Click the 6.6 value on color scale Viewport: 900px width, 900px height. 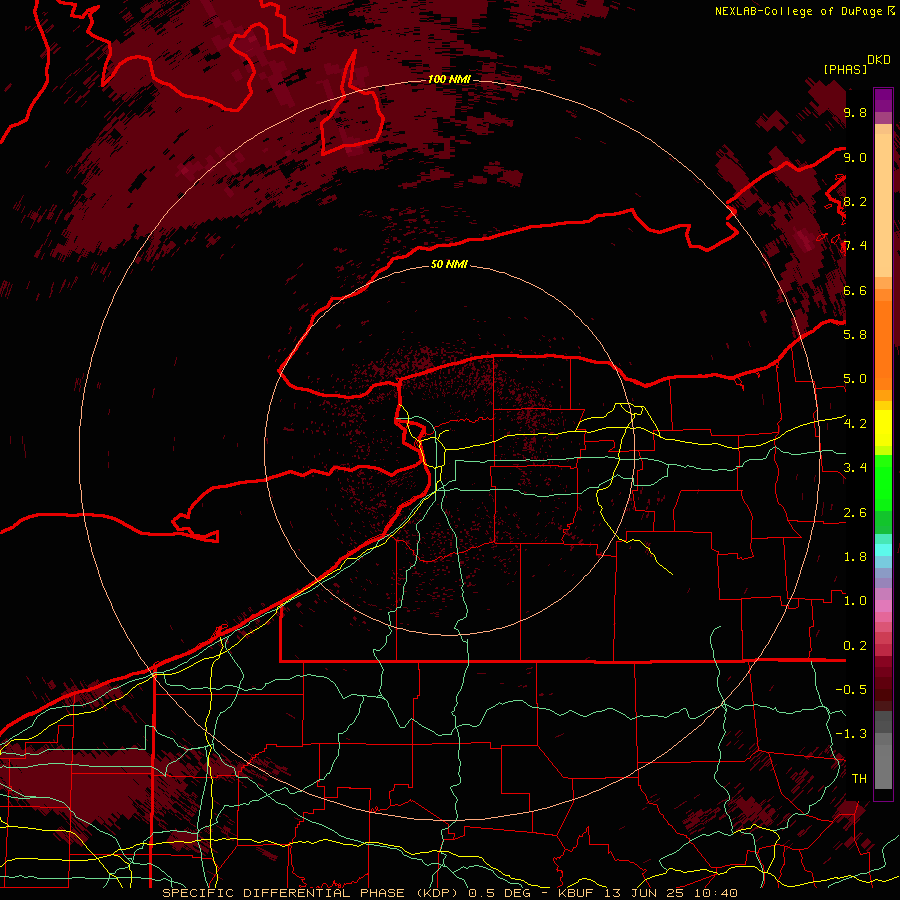coord(855,290)
